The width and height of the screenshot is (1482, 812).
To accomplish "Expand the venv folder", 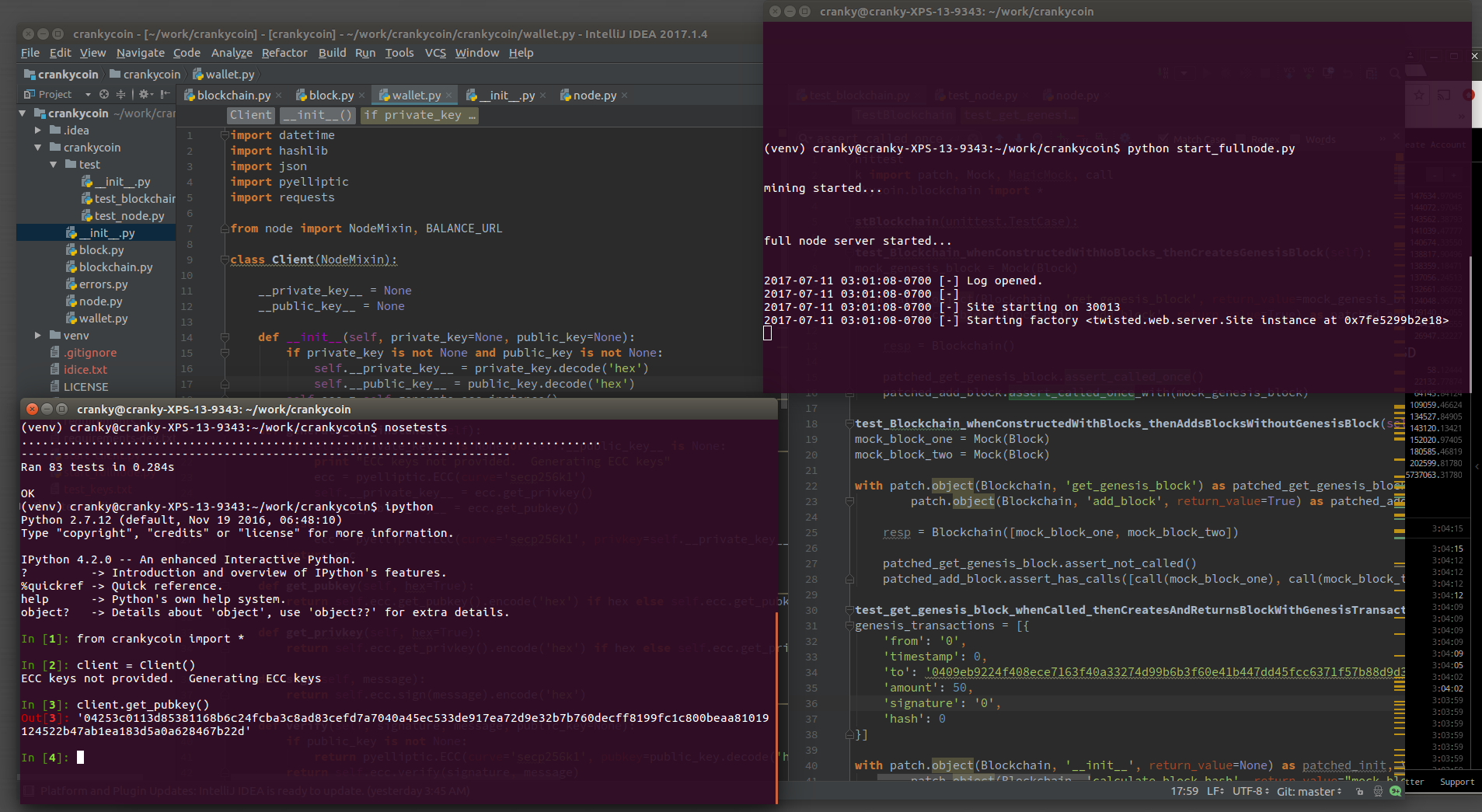I will pos(37,336).
